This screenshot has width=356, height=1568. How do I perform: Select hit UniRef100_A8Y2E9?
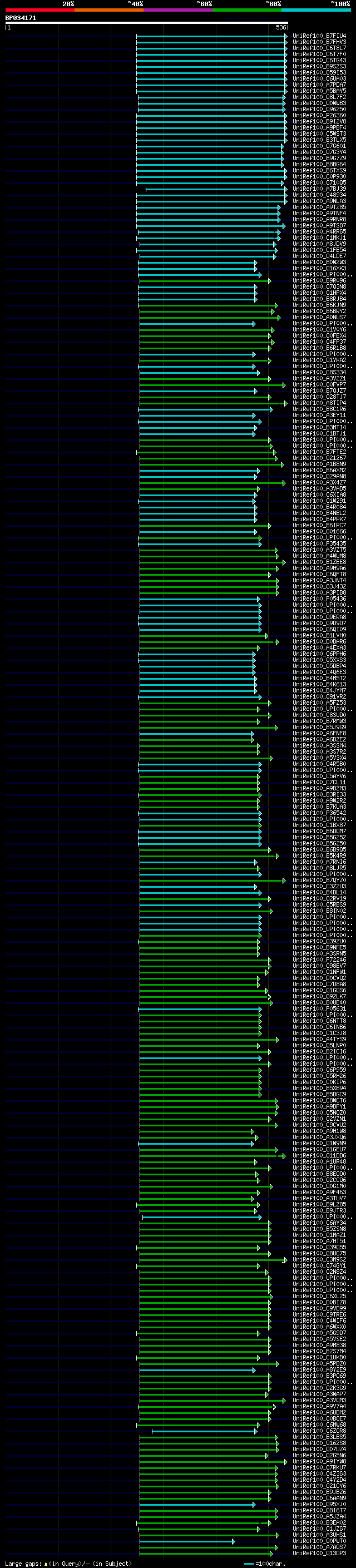(319, 1369)
